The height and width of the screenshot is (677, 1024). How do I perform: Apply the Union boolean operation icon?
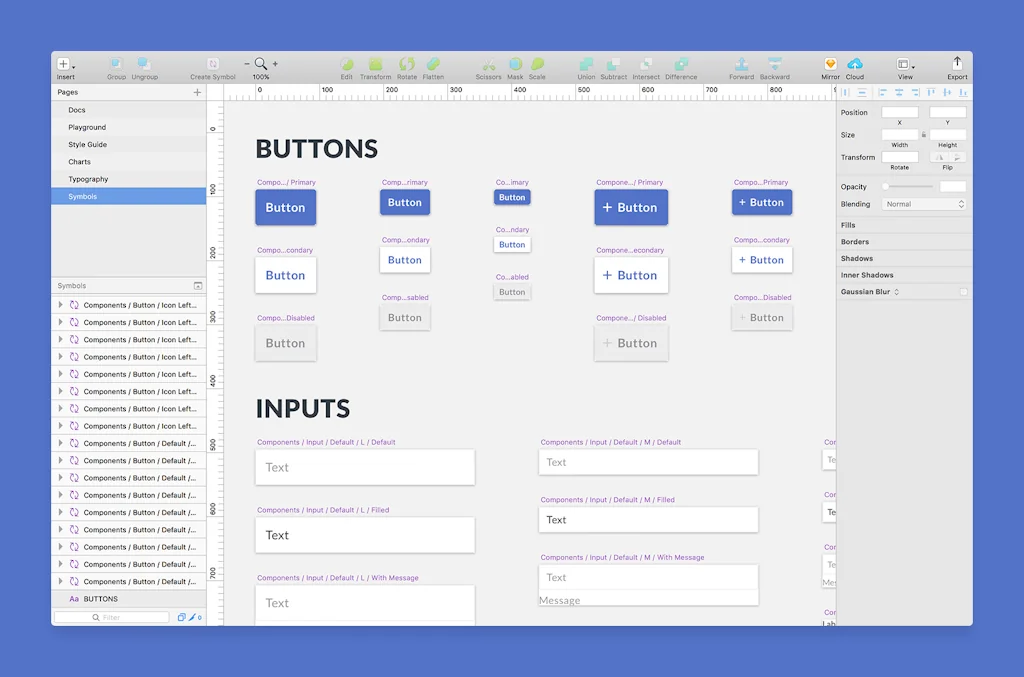pos(586,62)
